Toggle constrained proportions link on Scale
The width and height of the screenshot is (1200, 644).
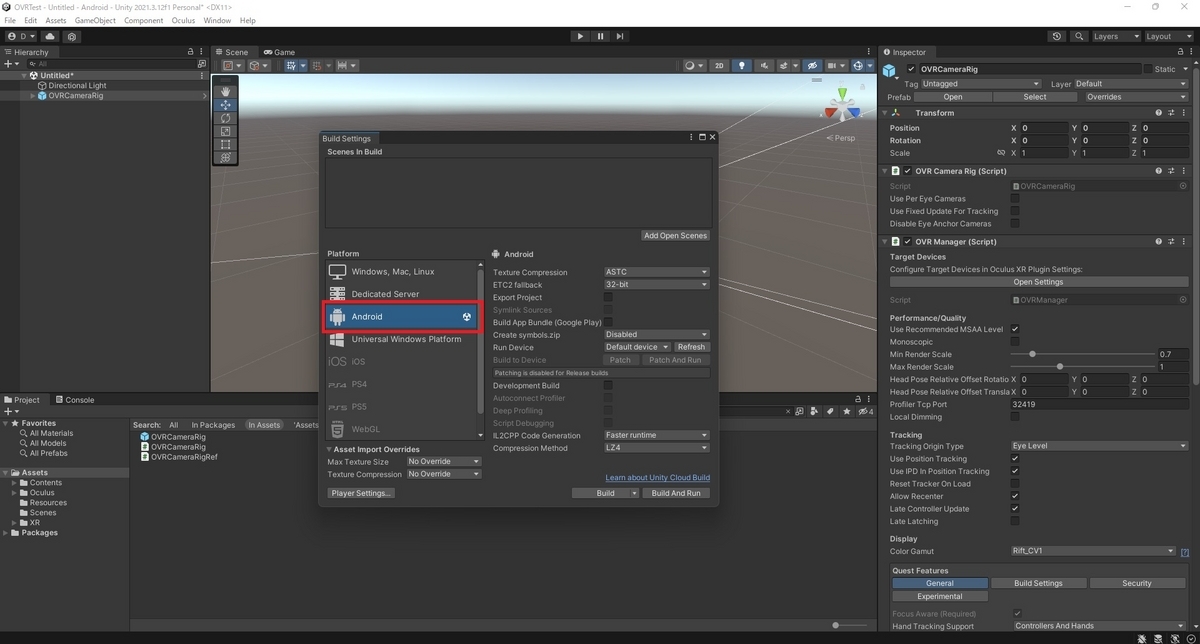(1001, 153)
